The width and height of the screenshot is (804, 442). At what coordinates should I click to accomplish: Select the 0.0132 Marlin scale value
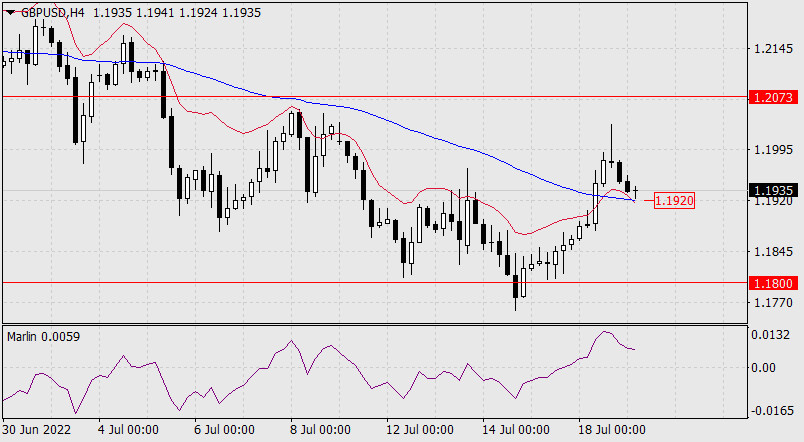click(x=770, y=335)
